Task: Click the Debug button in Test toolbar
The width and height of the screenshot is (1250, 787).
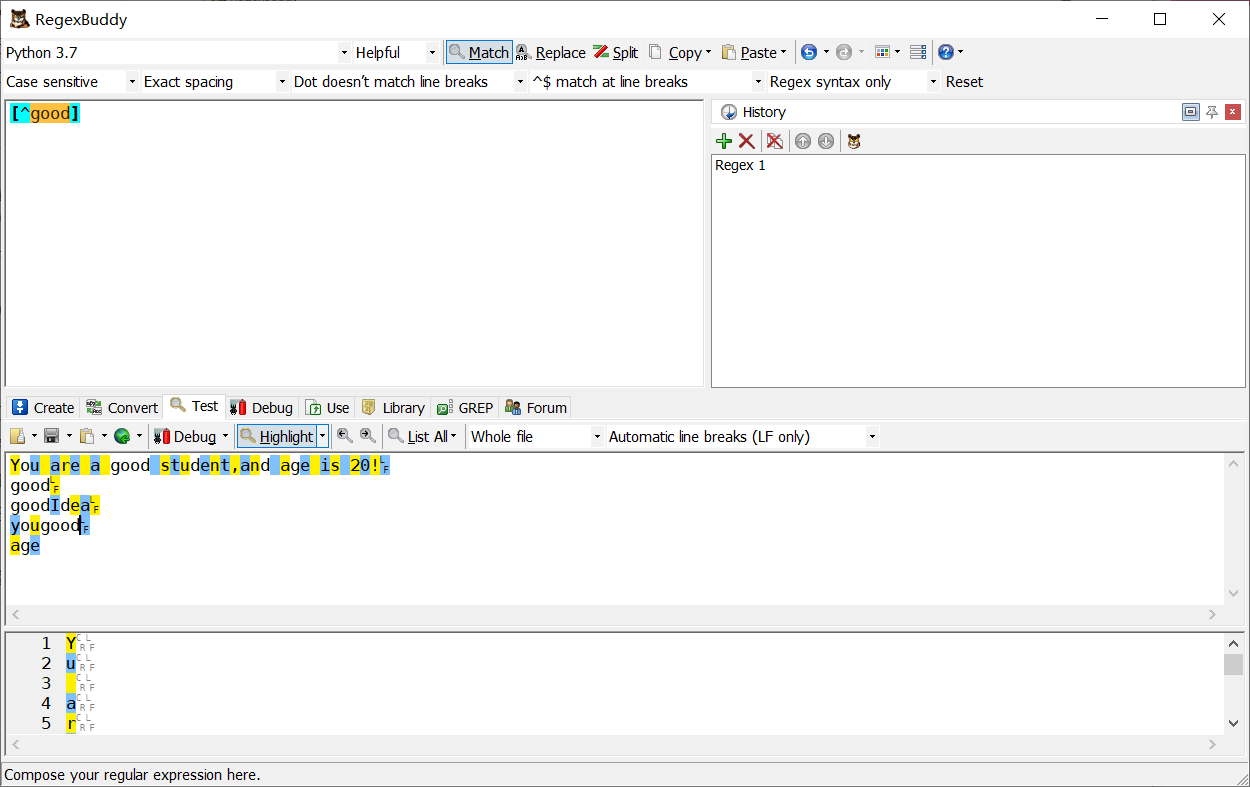Action: 185,437
